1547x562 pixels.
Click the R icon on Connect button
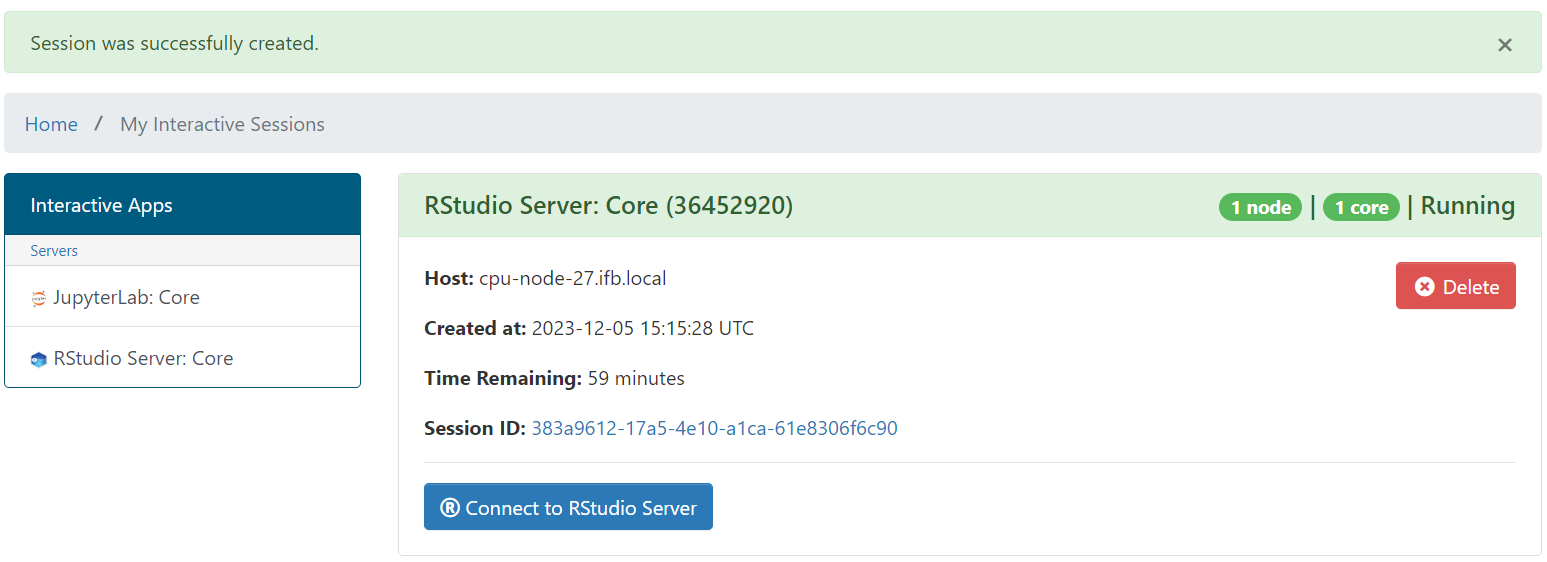coord(450,508)
